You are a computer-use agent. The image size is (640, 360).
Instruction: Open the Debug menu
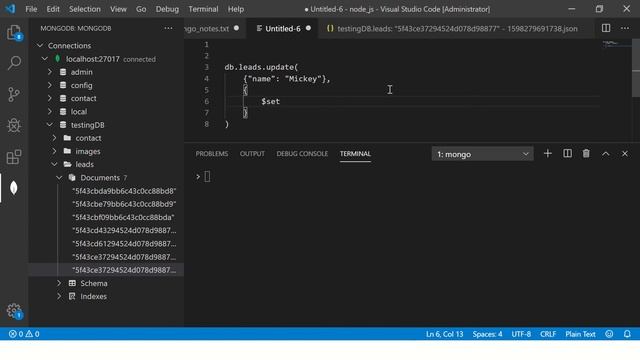pos(167,9)
